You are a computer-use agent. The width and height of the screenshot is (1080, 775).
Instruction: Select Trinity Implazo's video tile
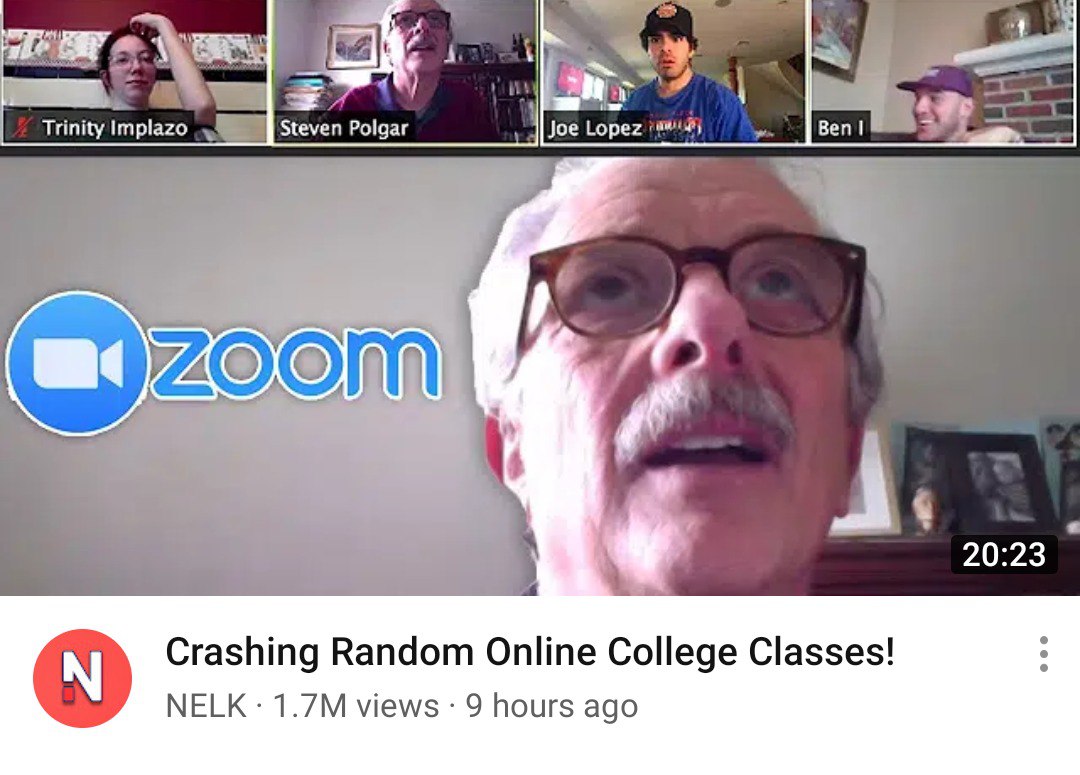pos(135,72)
